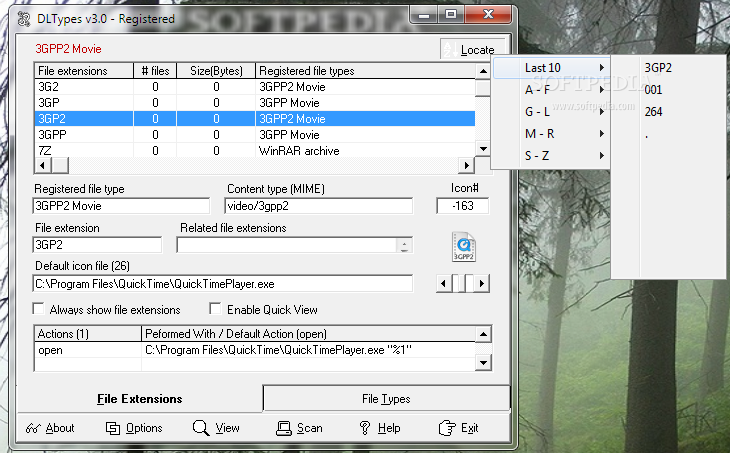Switch to the File Extensions tab
Viewport: 730px width, 453px height.
[140, 399]
